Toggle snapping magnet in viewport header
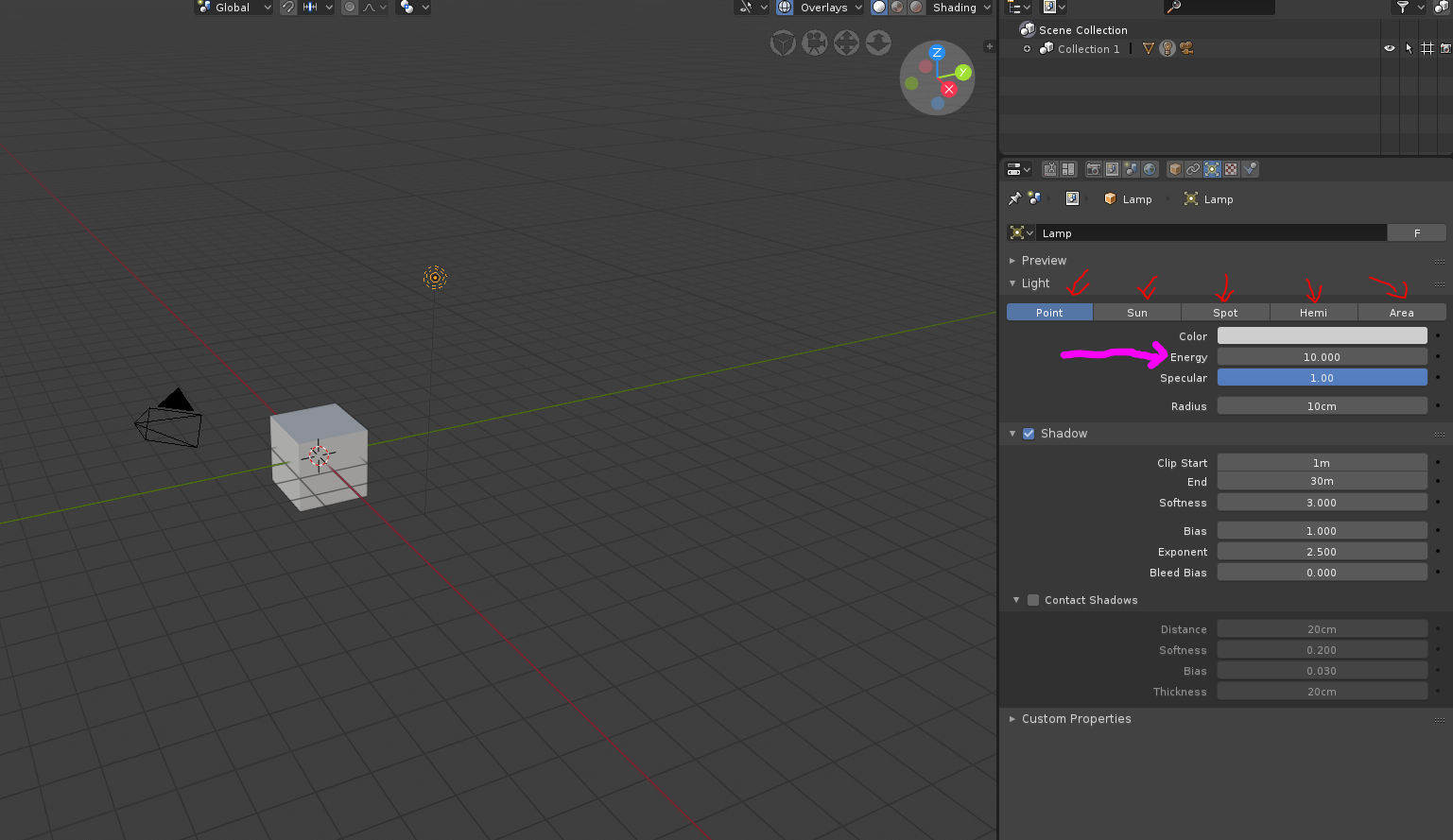The width and height of the screenshot is (1453, 840). [288, 8]
